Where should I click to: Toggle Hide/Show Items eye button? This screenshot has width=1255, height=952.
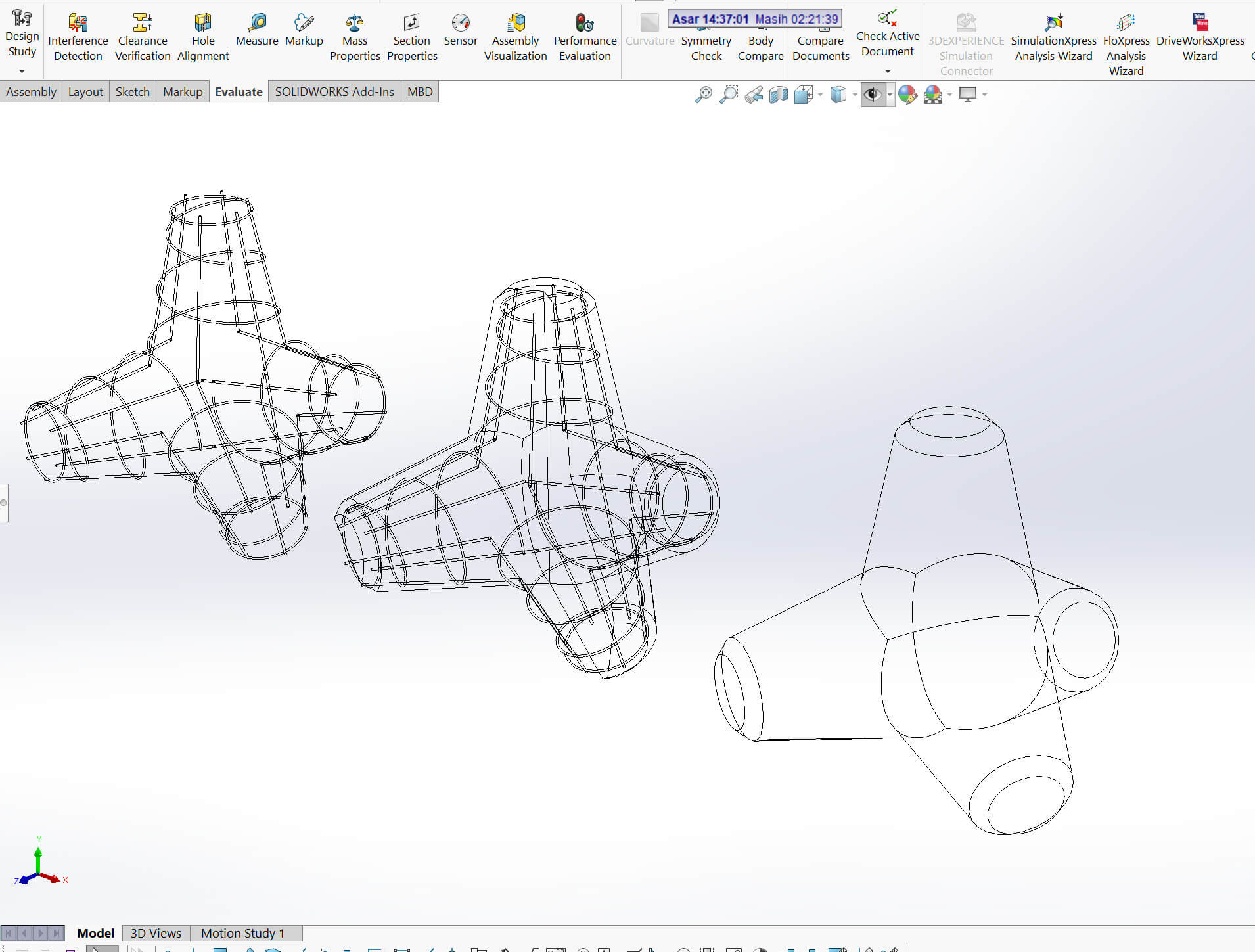point(872,95)
